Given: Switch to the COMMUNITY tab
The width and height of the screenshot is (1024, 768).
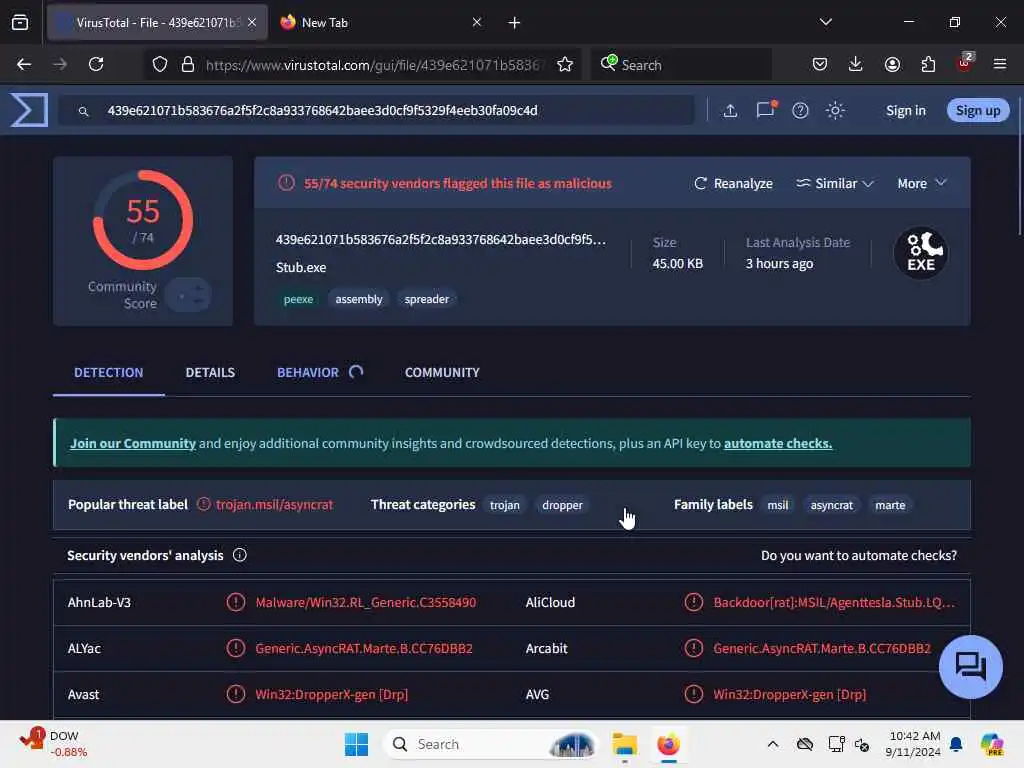Looking at the screenshot, I should (x=442, y=372).
